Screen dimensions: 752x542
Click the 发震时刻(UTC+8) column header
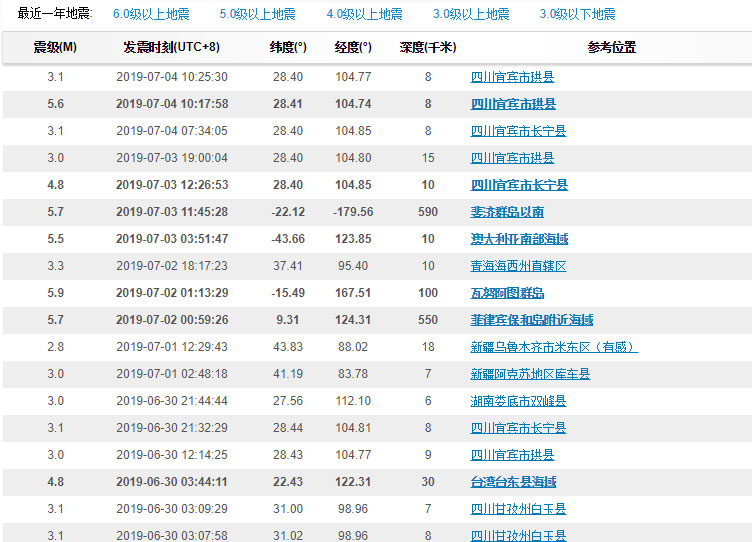(171, 47)
